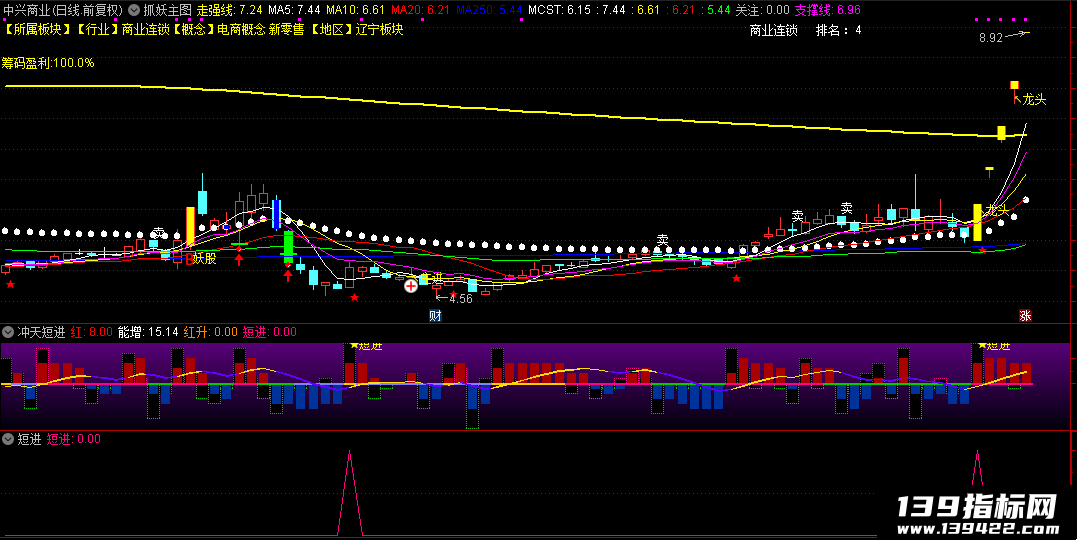Click the 财 marker icon
The image size is (1077, 540).
coord(435,315)
